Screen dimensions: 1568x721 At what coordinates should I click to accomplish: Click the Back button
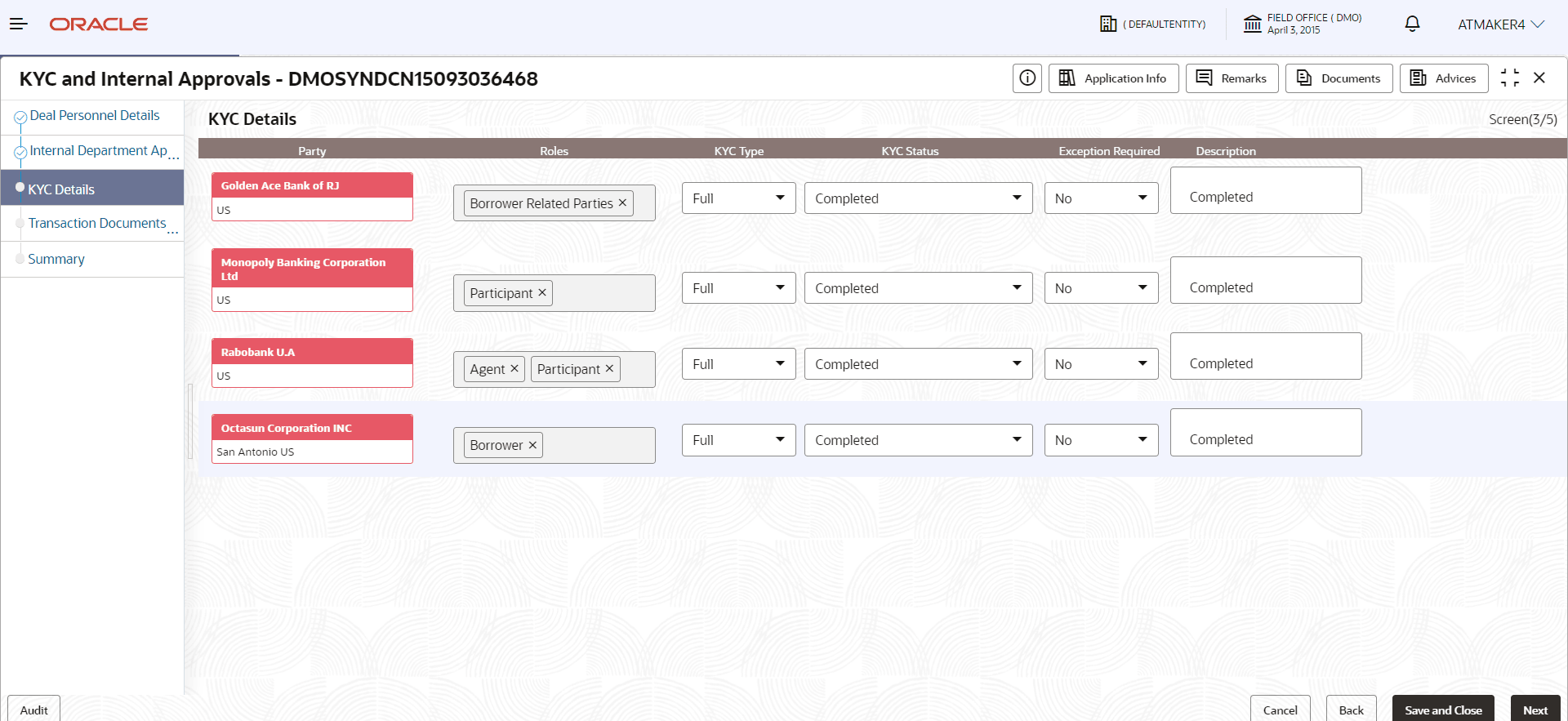(1352, 710)
